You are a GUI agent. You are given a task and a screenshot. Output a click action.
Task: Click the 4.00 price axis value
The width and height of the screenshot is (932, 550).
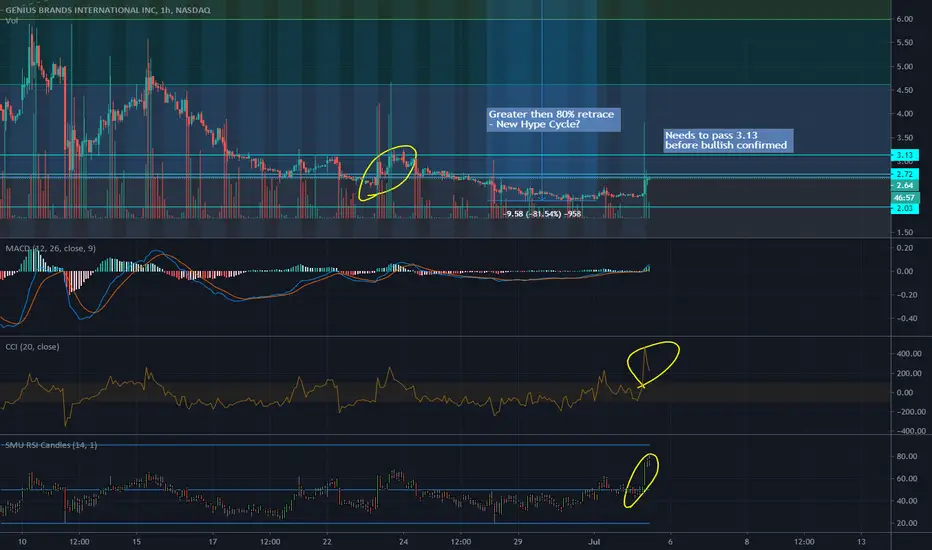[x=905, y=114]
